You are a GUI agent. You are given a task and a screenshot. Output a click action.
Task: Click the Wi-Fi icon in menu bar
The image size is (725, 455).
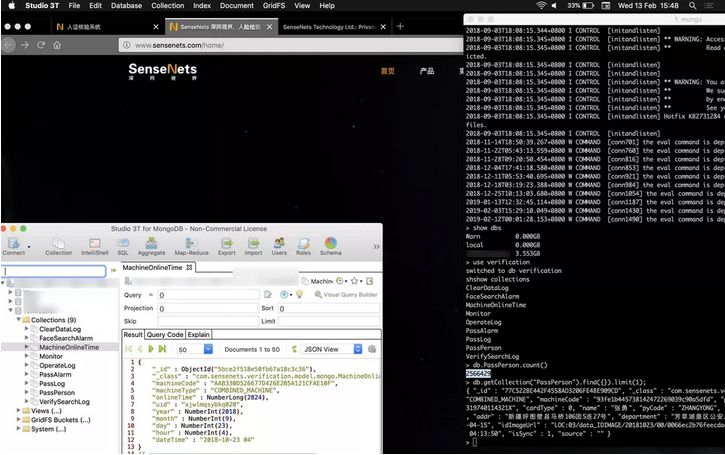tap(541, 6)
